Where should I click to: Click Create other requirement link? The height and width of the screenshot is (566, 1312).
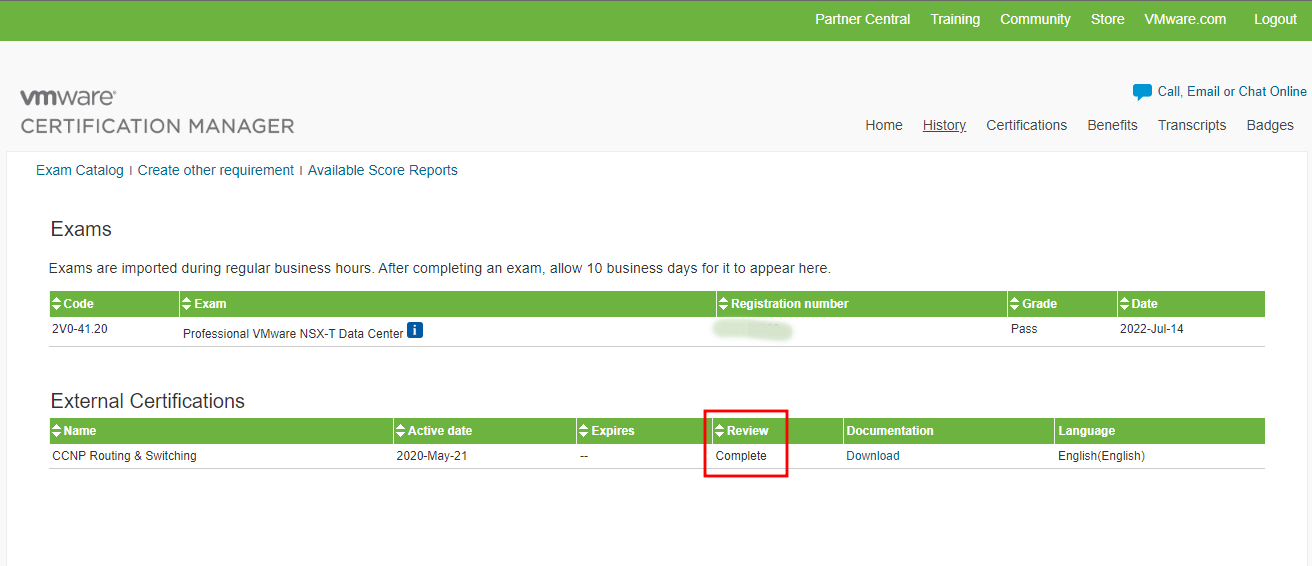tap(216, 170)
